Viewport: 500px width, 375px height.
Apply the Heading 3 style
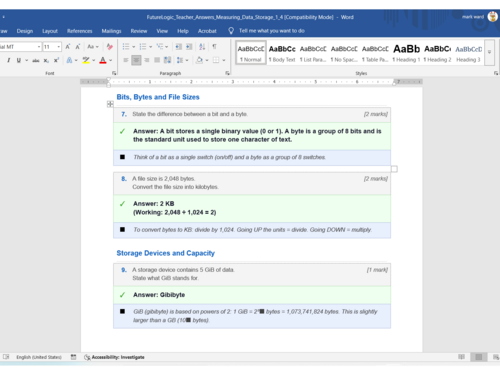pyautogui.click(x=468, y=52)
